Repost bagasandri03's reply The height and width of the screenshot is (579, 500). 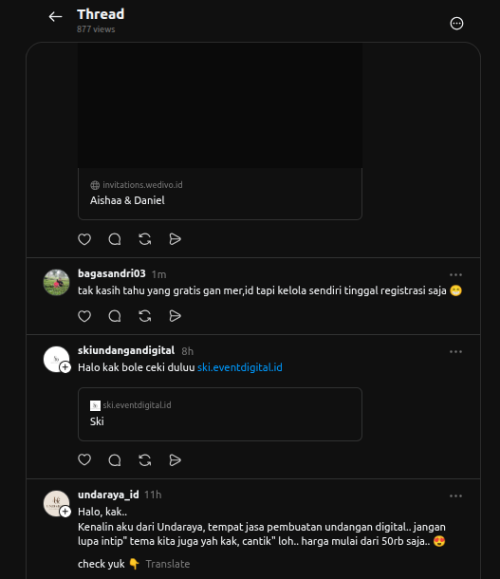click(145, 316)
